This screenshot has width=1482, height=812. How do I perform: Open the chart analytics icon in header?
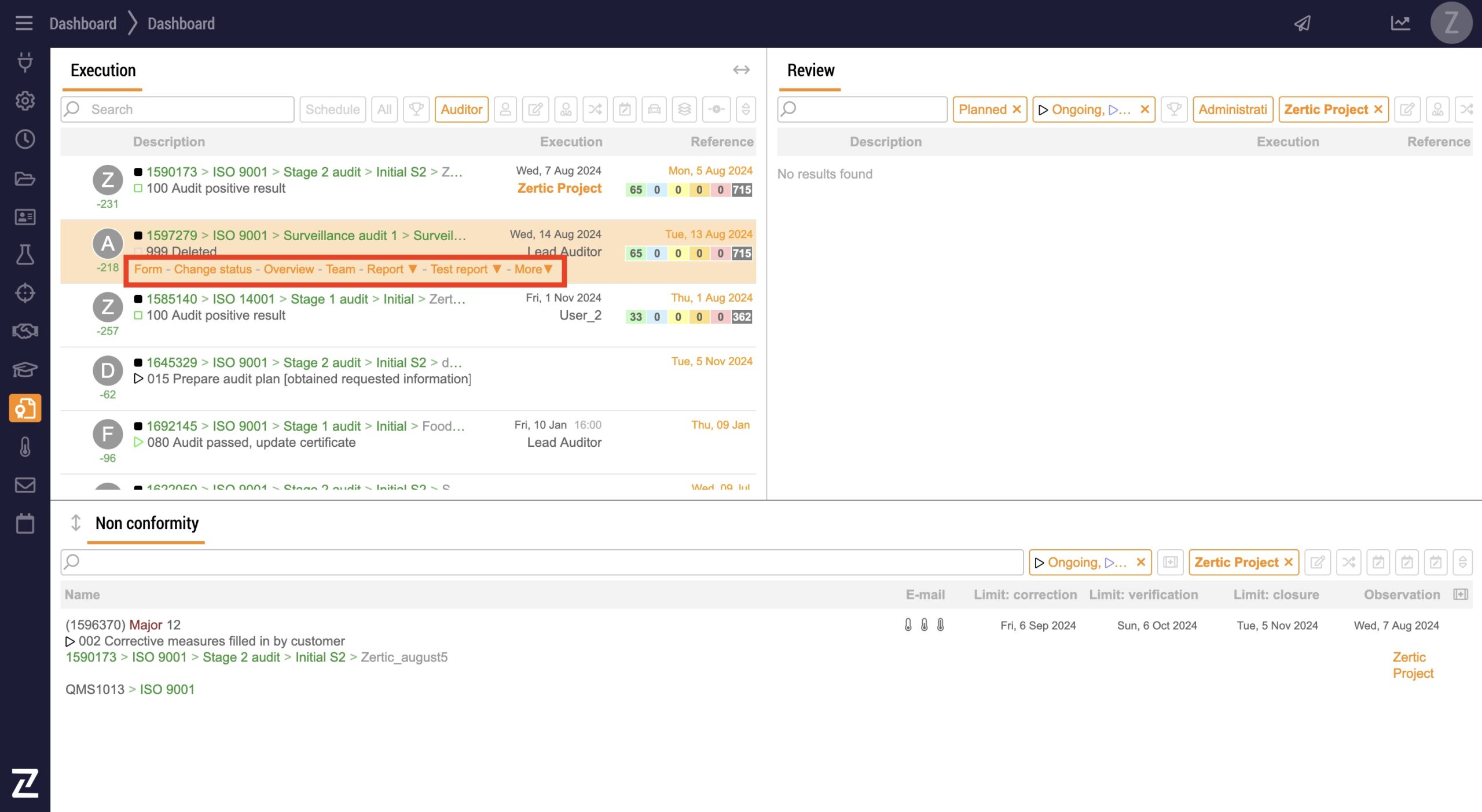pos(1400,23)
